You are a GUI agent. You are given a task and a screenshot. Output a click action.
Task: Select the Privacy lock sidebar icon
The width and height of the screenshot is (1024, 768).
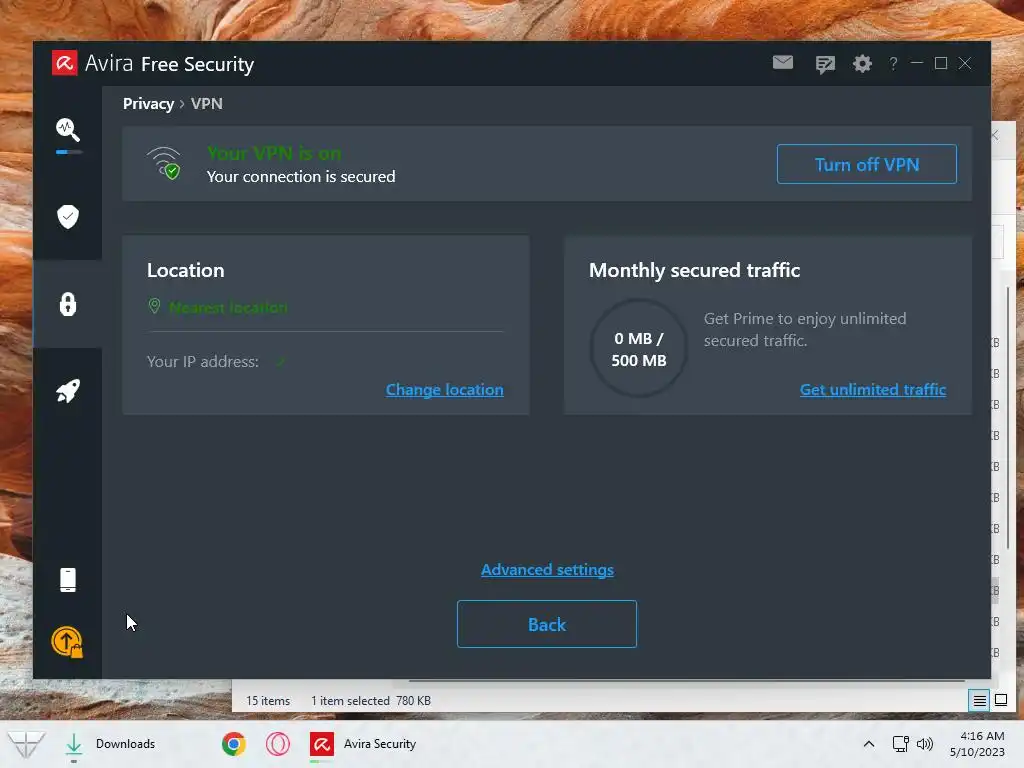pos(68,304)
